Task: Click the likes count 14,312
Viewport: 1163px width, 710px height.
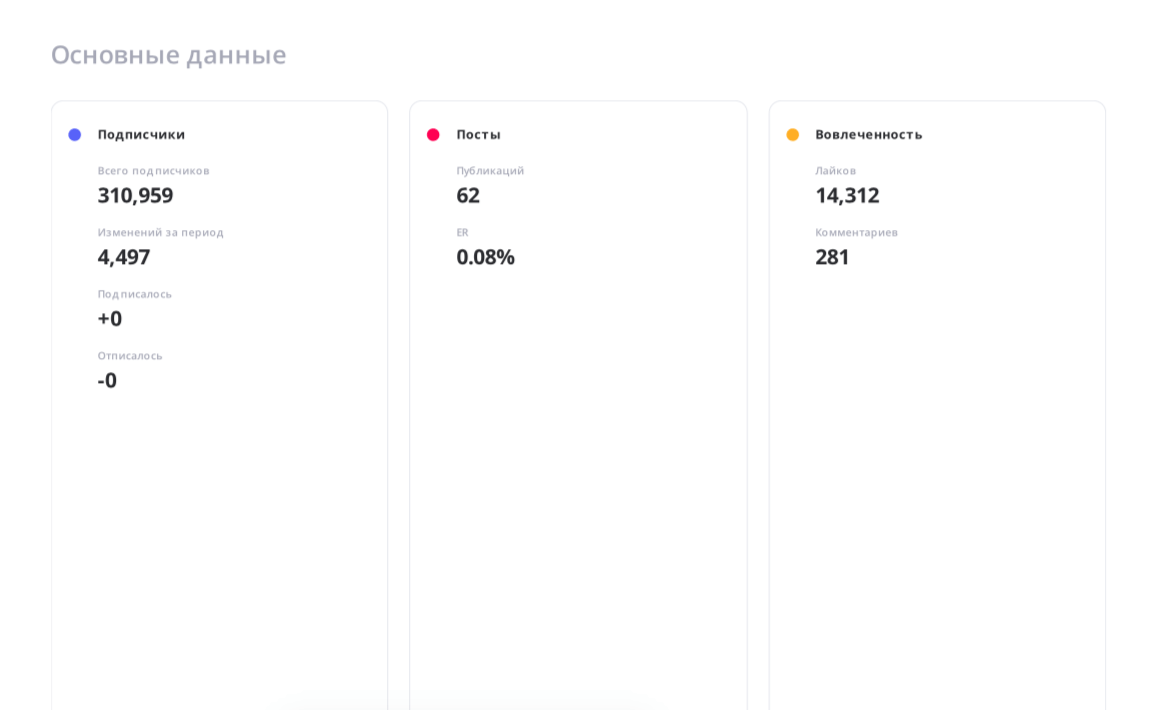Action: click(847, 196)
